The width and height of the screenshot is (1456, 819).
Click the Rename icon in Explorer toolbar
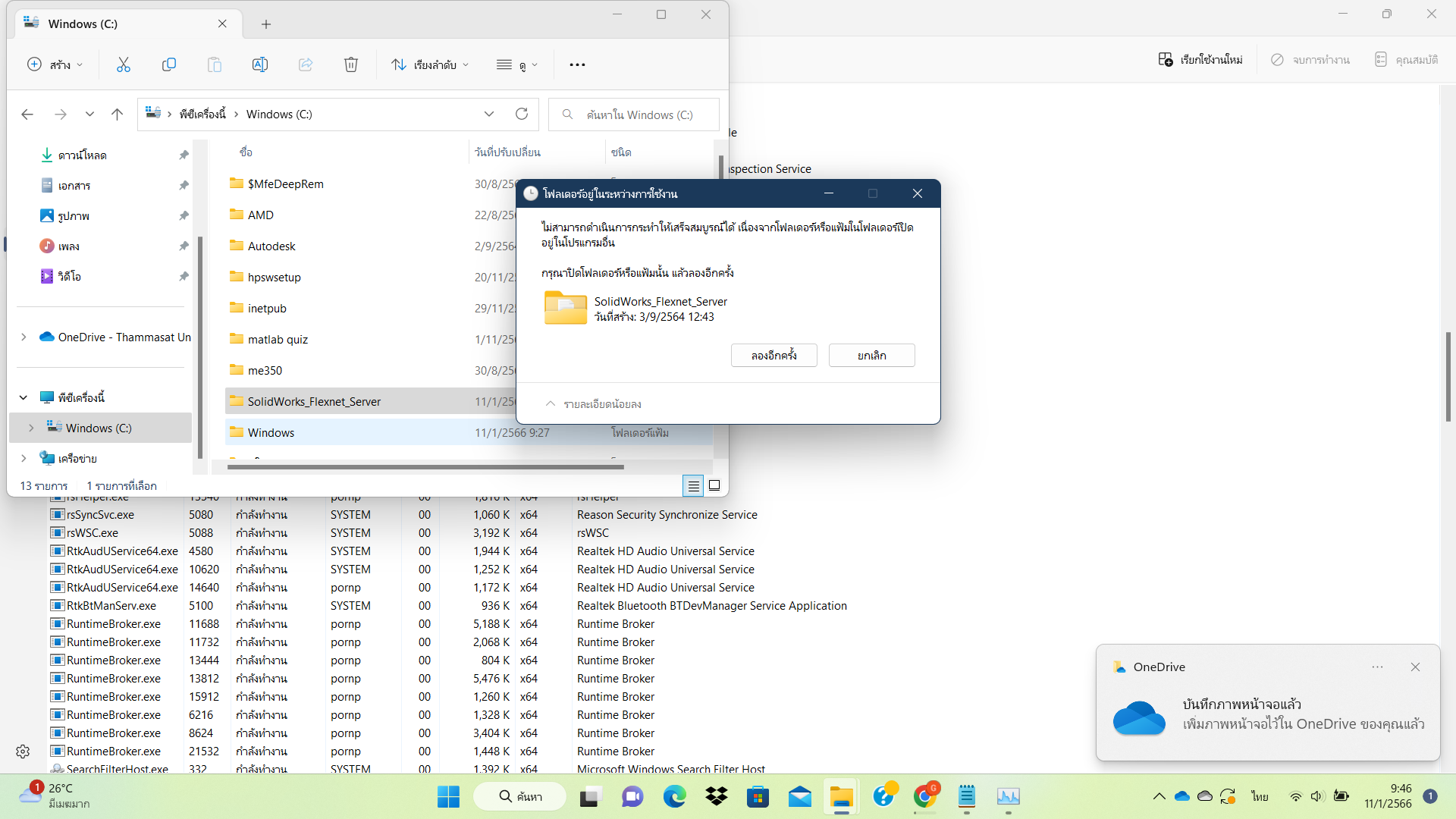(x=260, y=64)
